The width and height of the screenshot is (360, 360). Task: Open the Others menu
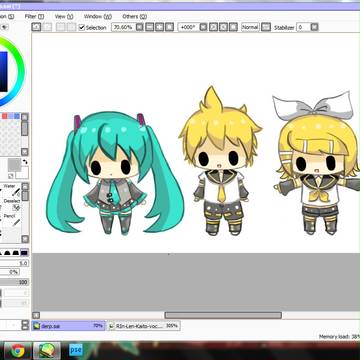tap(134, 16)
